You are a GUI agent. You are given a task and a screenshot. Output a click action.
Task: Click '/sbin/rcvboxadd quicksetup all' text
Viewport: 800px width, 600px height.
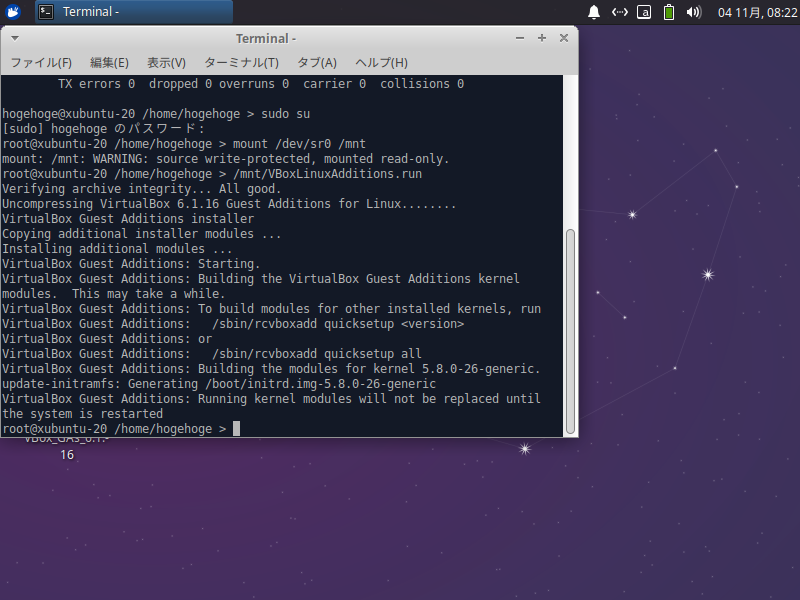316,354
